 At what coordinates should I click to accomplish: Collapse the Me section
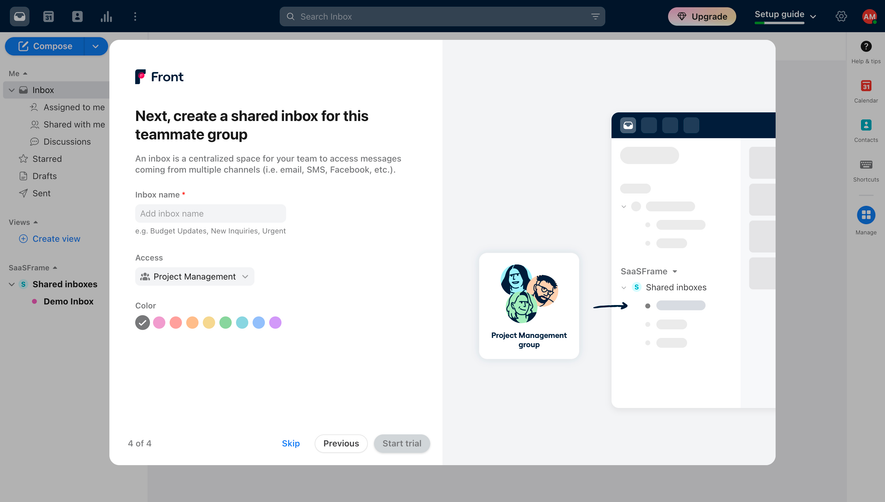pyautogui.click(x=25, y=73)
